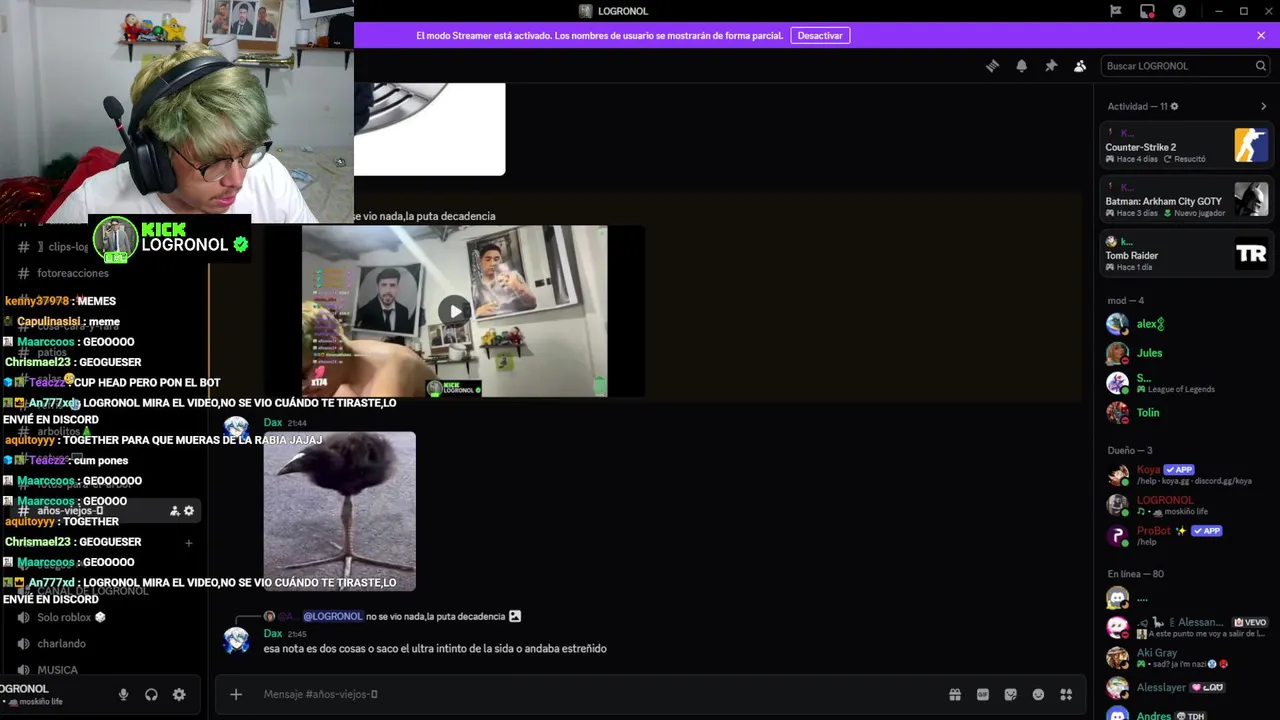
Task: Play the embedded video in chat
Action: coord(455,311)
